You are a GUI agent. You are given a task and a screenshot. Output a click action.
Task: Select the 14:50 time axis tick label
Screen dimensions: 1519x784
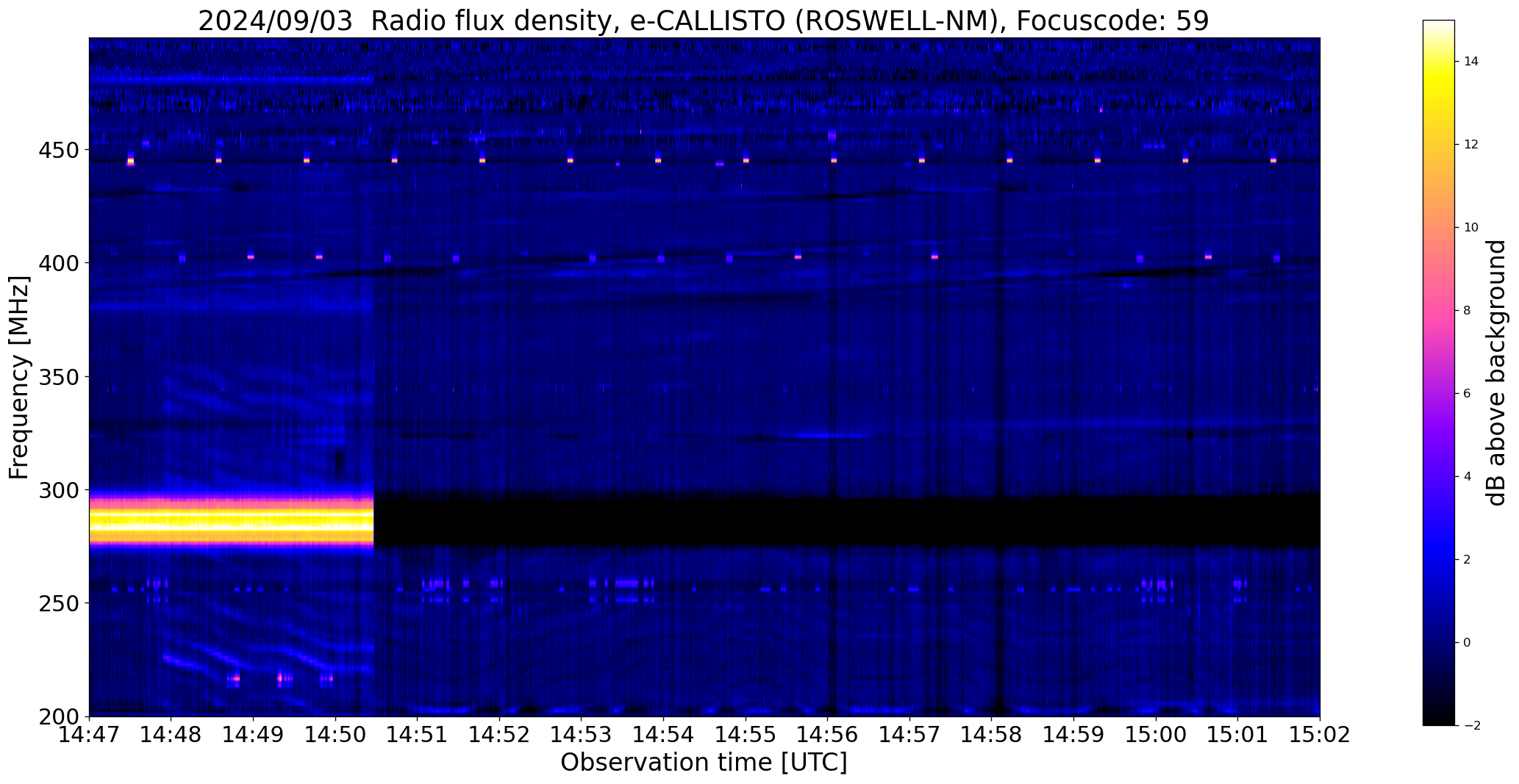click(335, 735)
